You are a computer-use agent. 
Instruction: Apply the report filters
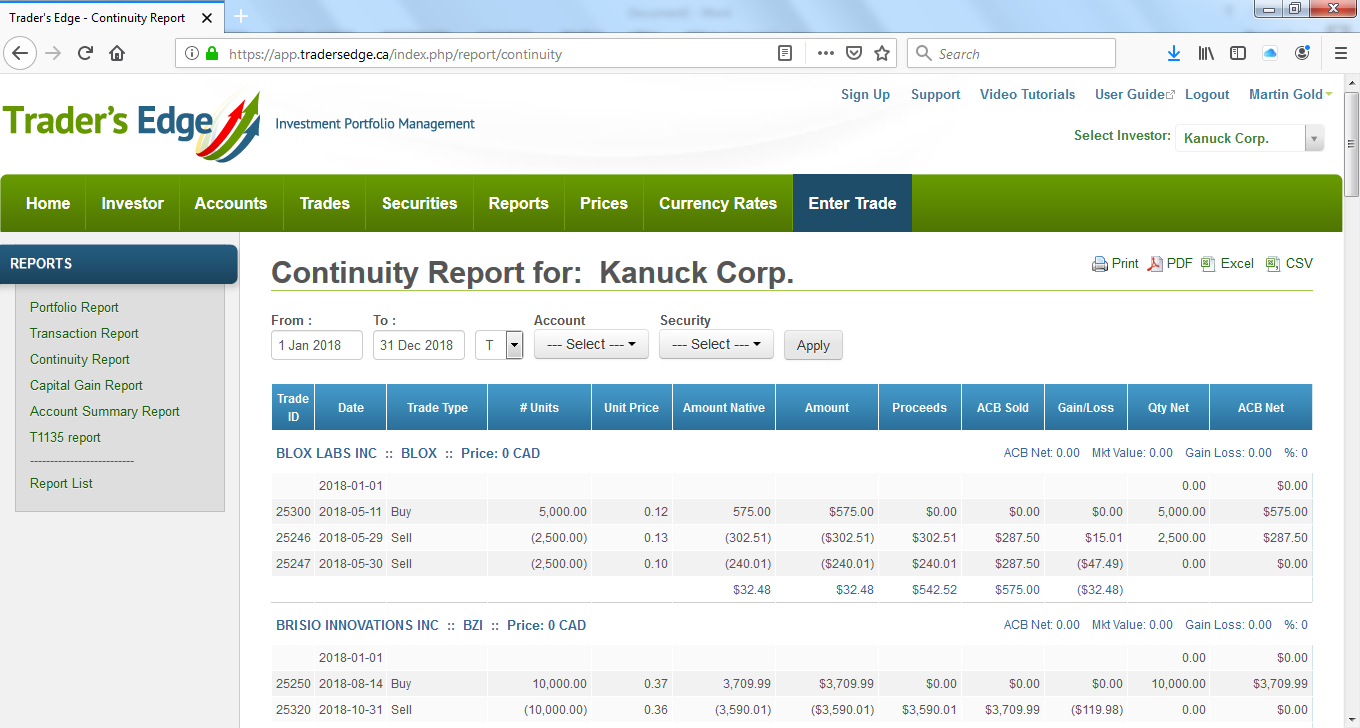pos(813,344)
